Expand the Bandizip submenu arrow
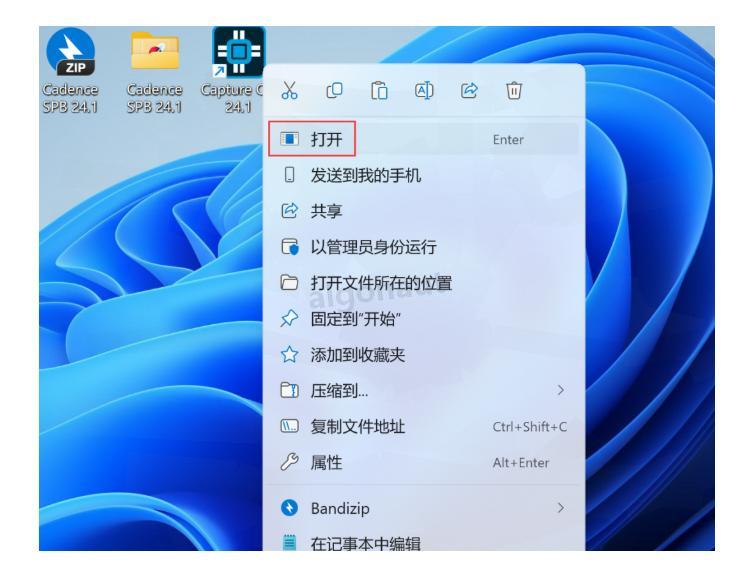 (560, 508)
